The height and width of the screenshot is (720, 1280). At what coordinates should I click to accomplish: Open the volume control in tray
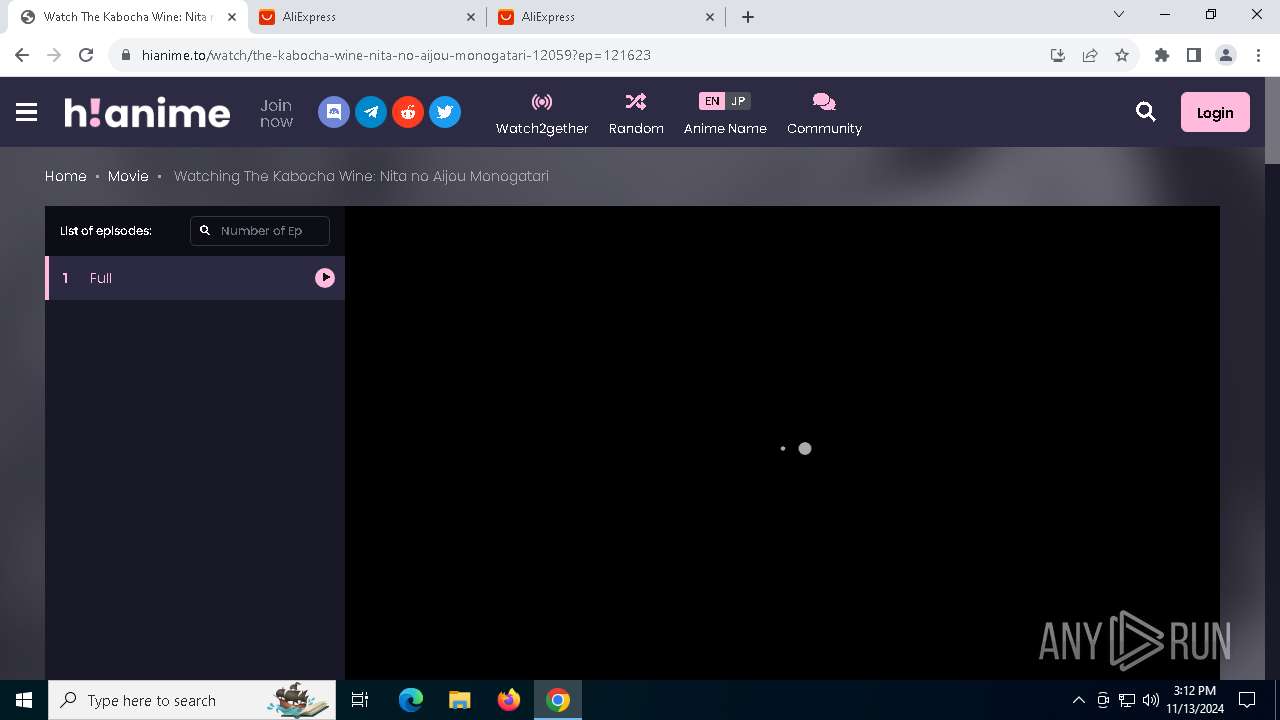tap(1151, 700)
